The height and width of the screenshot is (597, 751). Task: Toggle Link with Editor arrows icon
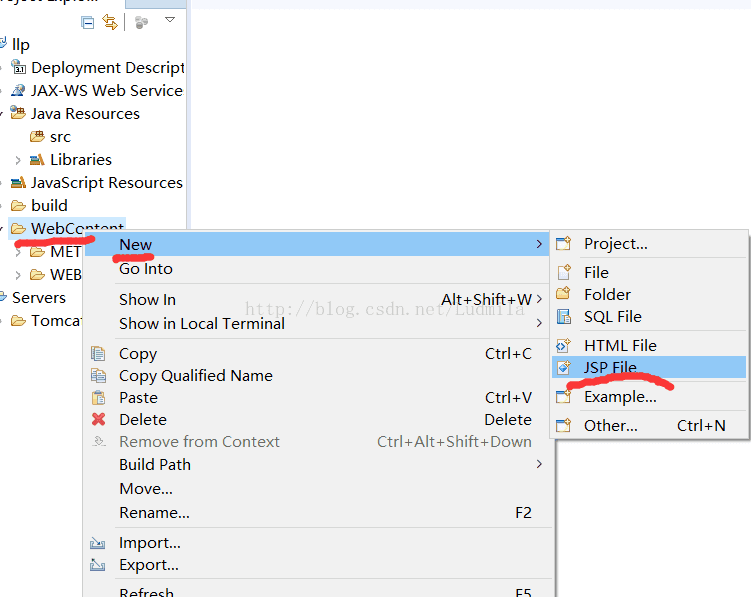click(110, 22)
